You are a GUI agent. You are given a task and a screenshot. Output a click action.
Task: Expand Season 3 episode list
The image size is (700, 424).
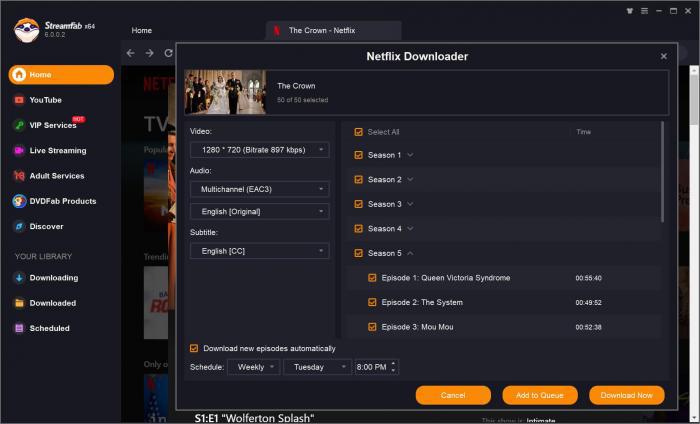[410, 204]
